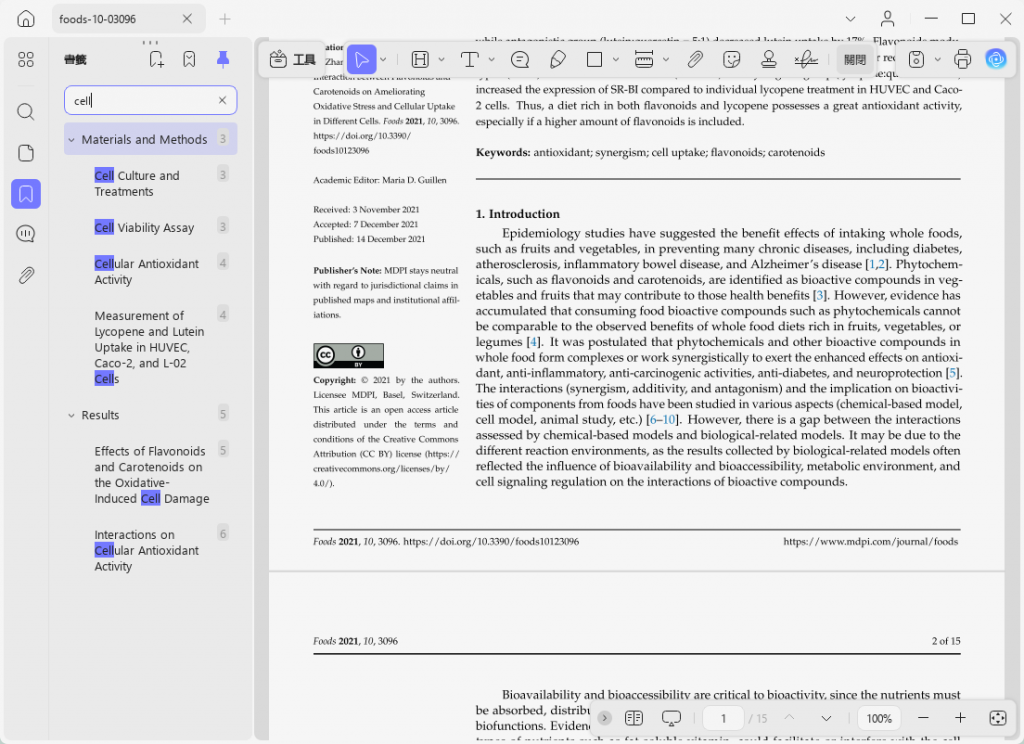Select the text box T tool
This screenshot has width=1024, height=744.
coord(470,59)
